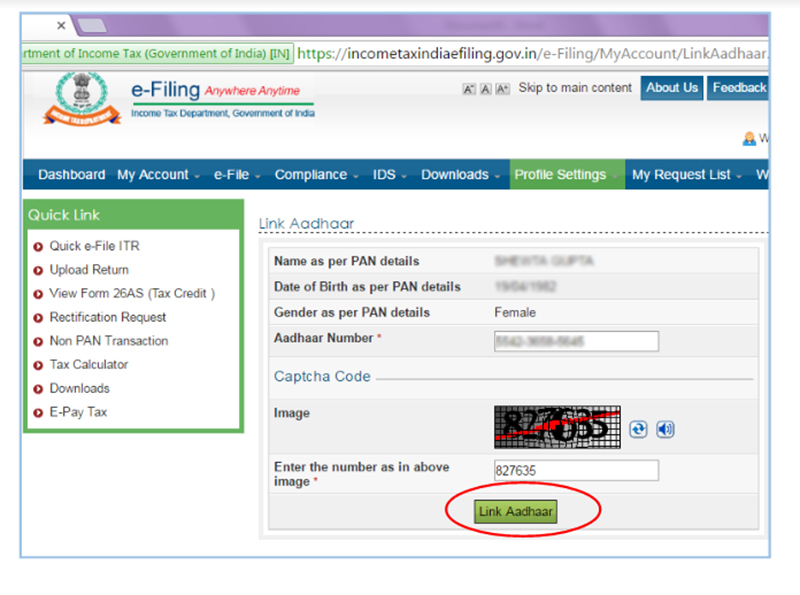Click the Aadhaar Number input field
This screenshot has height=595, width=800.
(x=576, y=342)
